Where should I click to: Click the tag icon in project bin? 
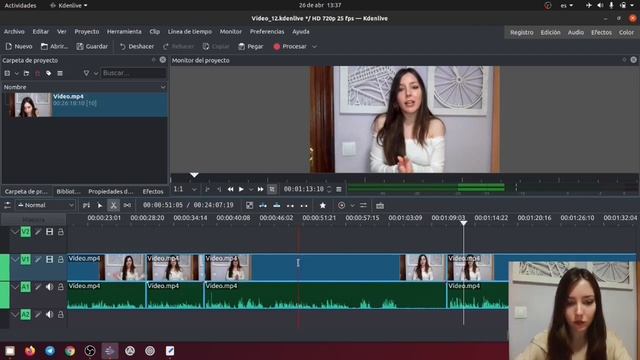49,73
